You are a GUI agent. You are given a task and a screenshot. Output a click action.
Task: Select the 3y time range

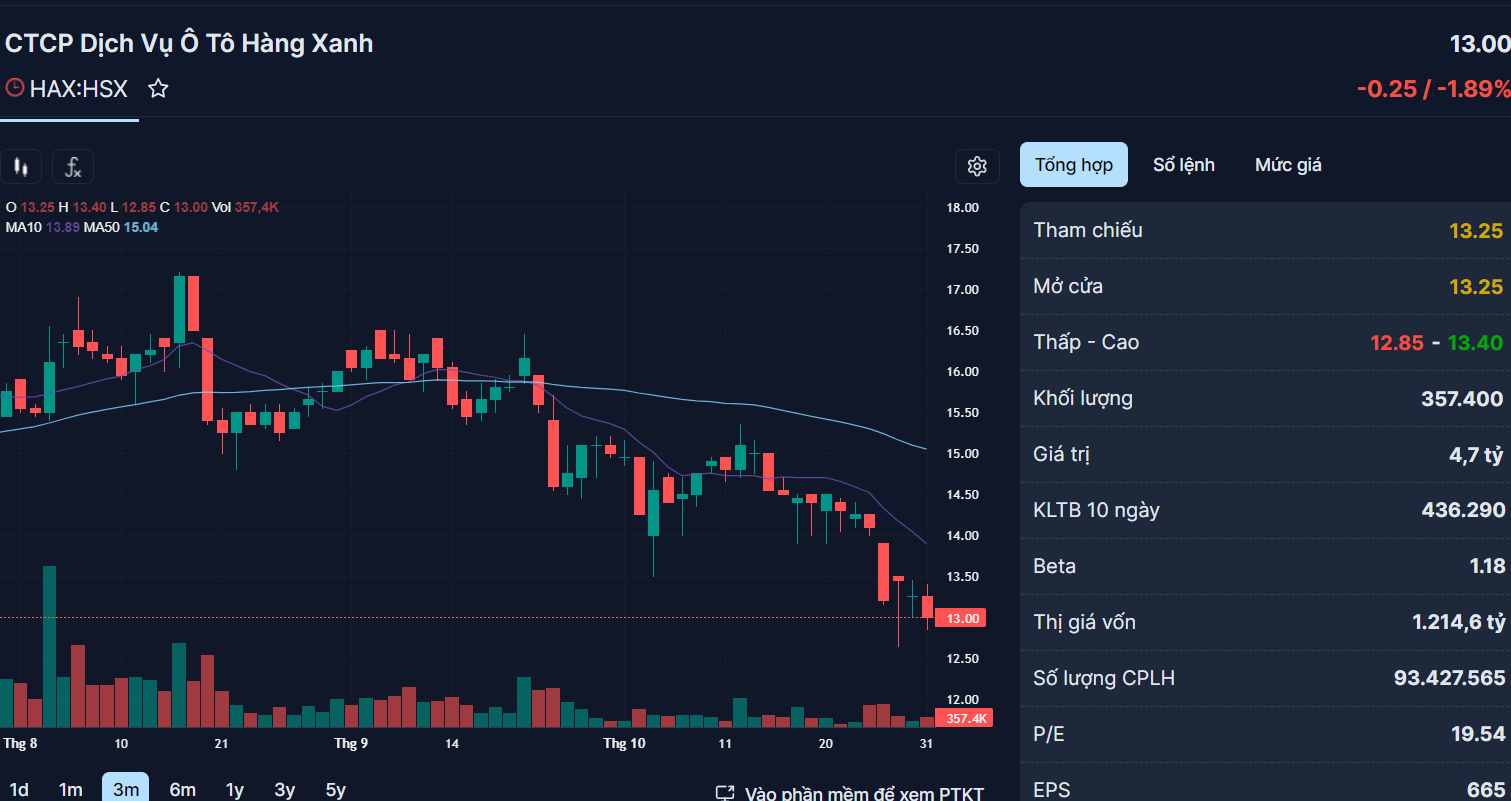(x=285, y=790)
